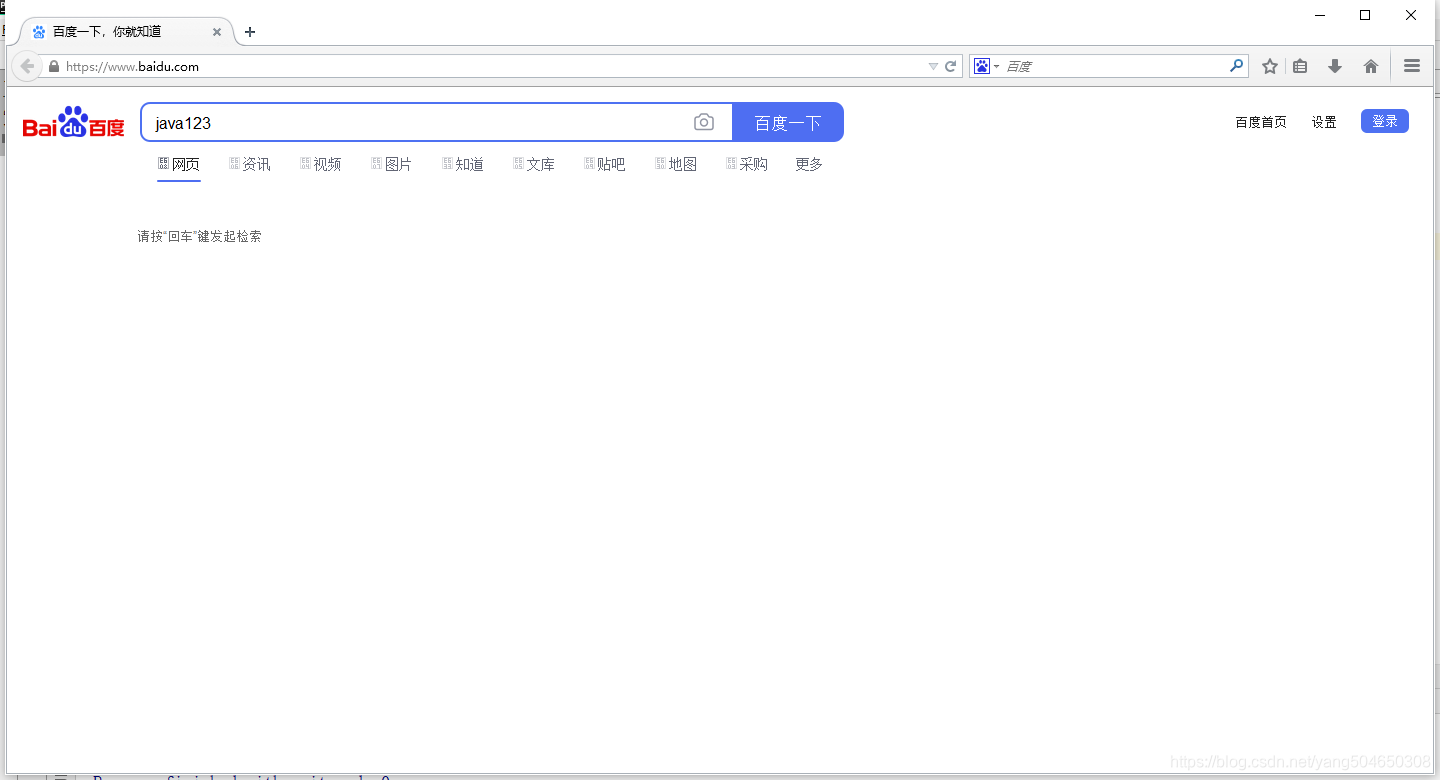
Task: Click the camera image-search icon
Action: coord(704,122)
